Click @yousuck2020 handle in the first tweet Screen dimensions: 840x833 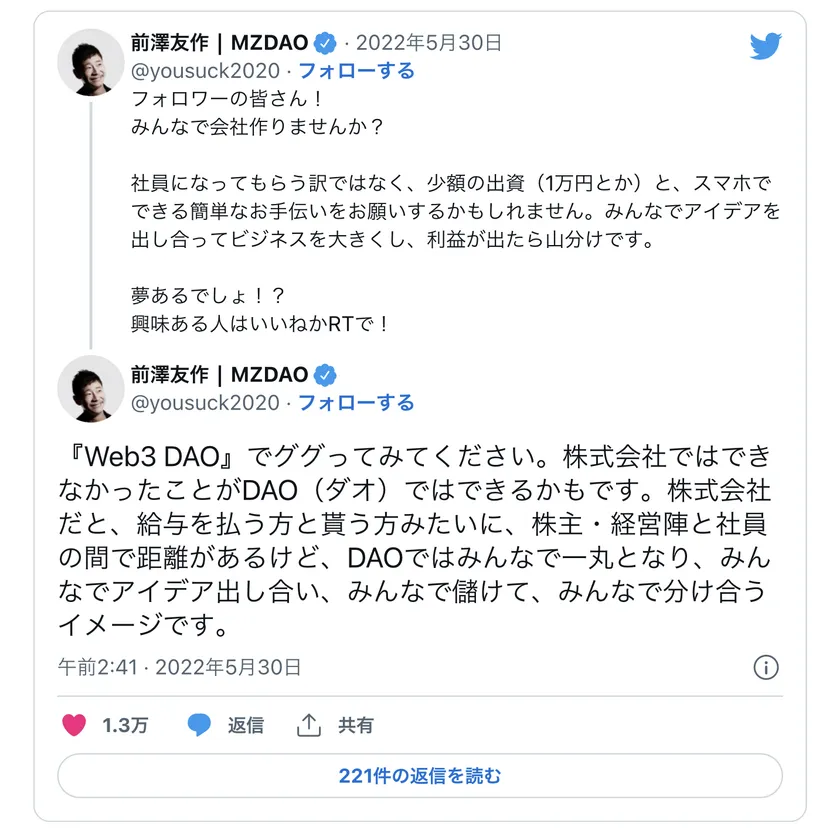[x=205, y=71]
